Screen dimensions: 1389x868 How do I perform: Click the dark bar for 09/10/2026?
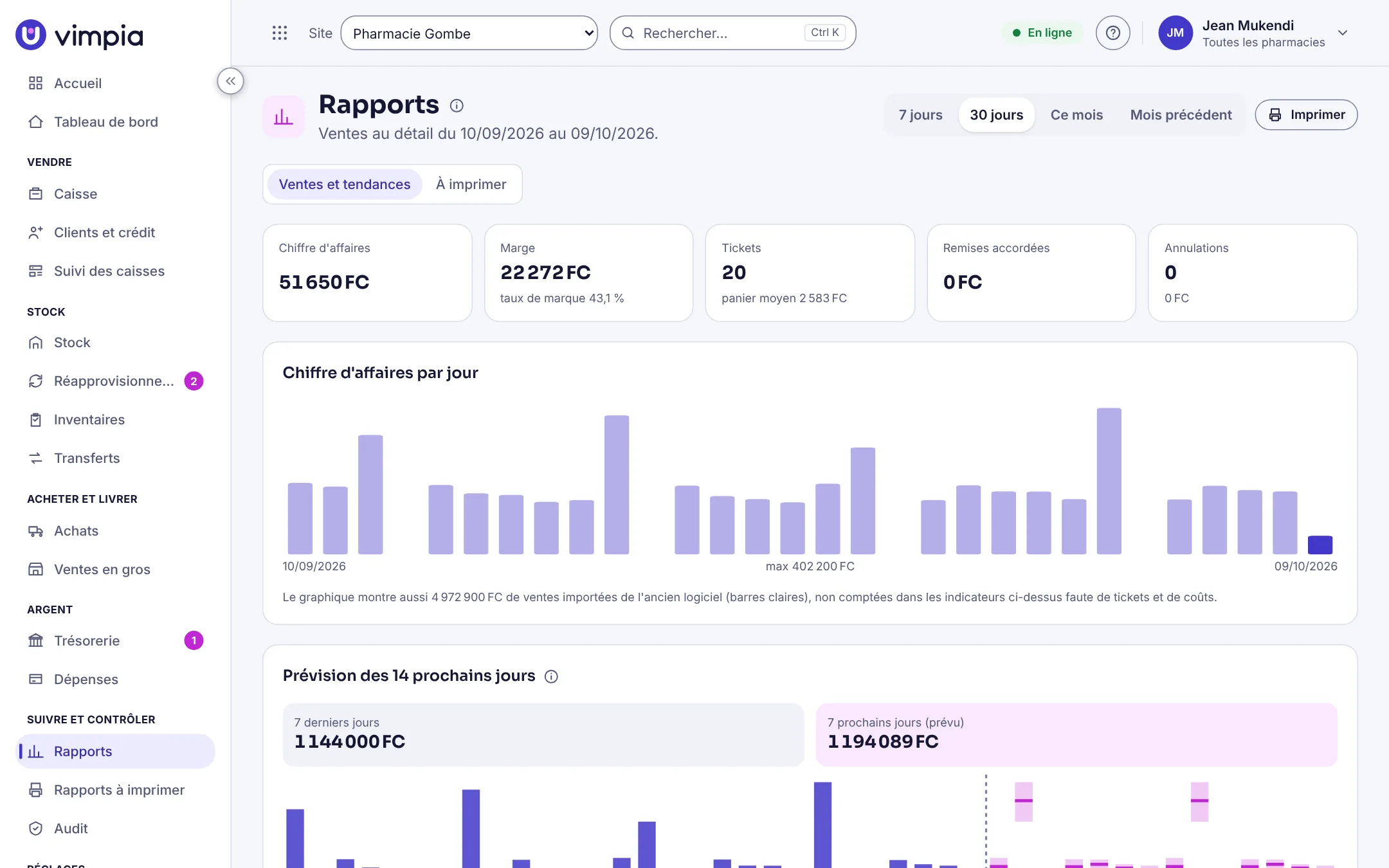[1320, 545]
